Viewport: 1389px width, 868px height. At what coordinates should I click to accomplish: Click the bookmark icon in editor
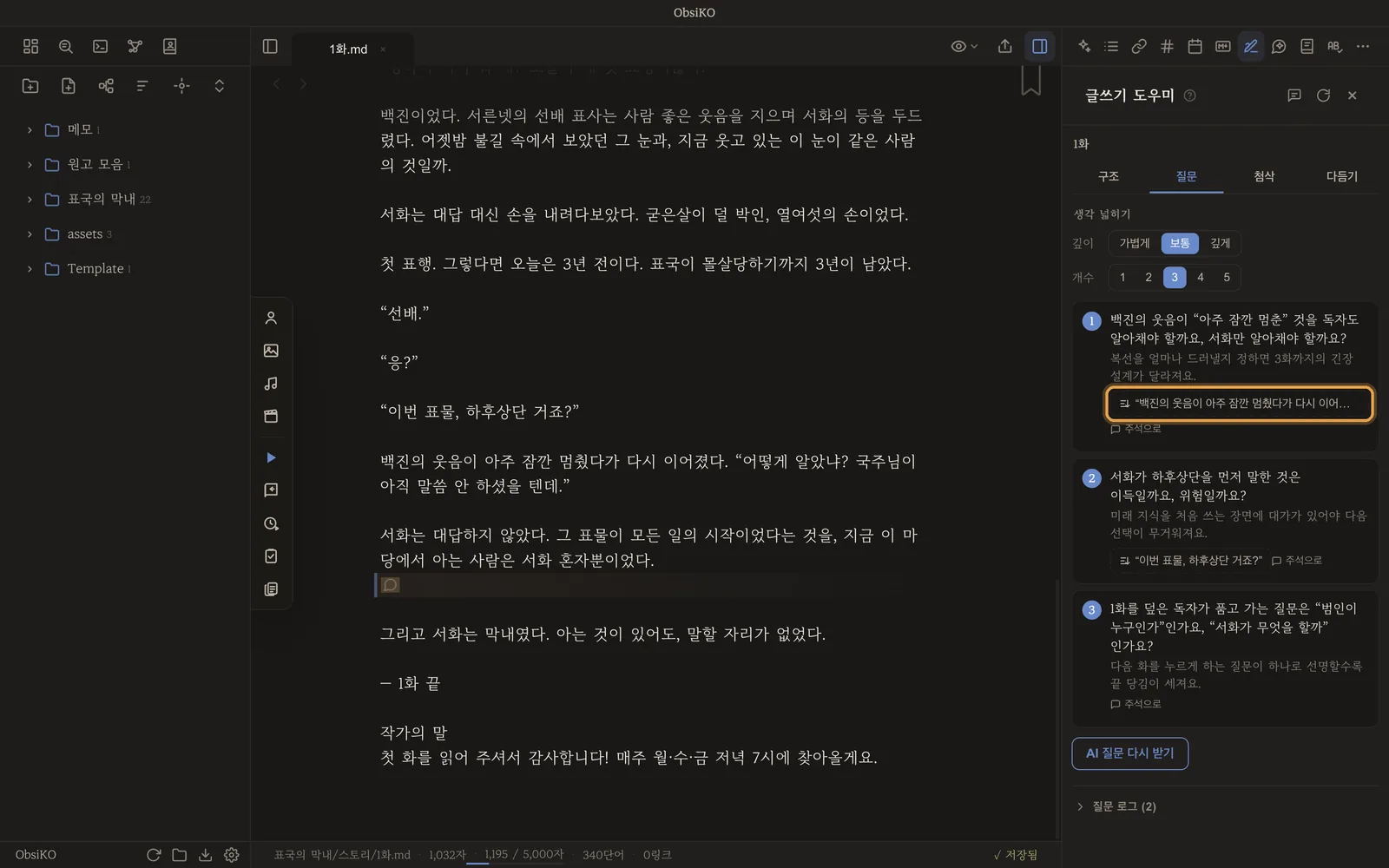pyautogui.click(x=1030, y=80)
